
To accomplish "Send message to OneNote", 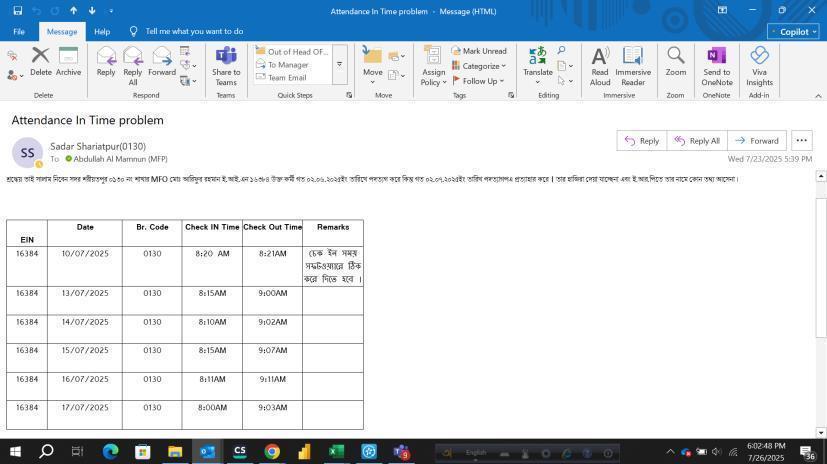I will click(x=716, y=62).
